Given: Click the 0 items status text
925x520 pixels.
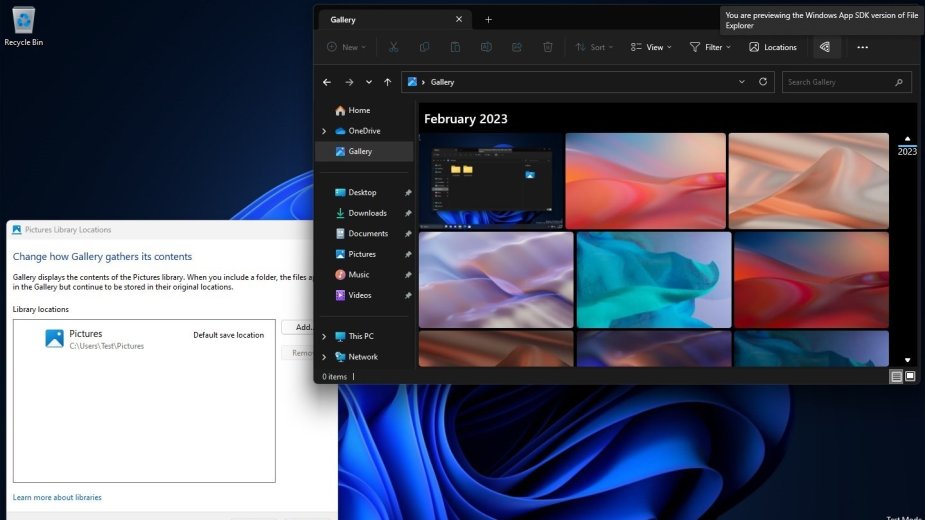Looking at the screenshot, I should coord(334,377).
